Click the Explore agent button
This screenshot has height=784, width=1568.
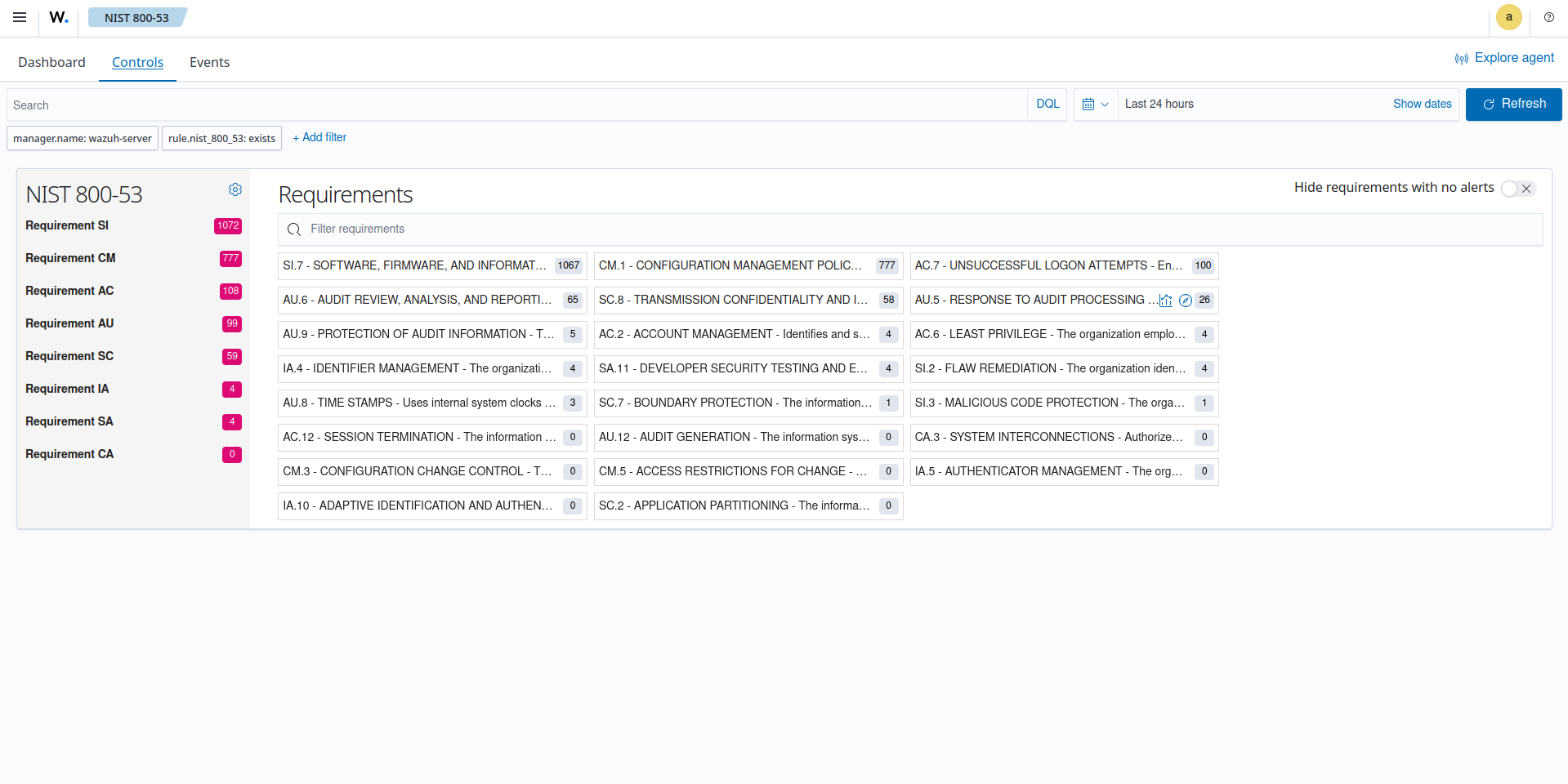click(x=1504, y=58)
